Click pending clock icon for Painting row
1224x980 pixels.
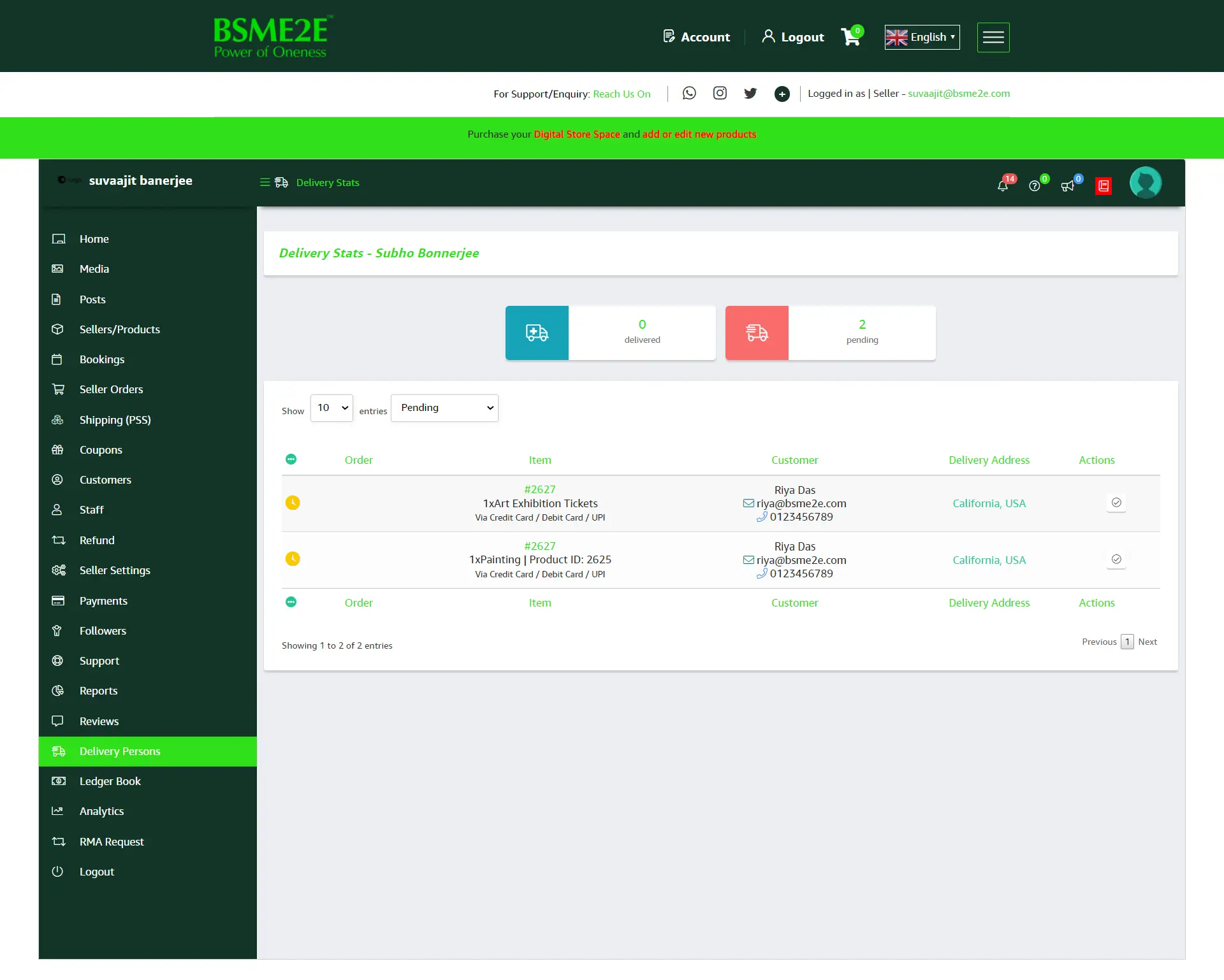[293, 559]
